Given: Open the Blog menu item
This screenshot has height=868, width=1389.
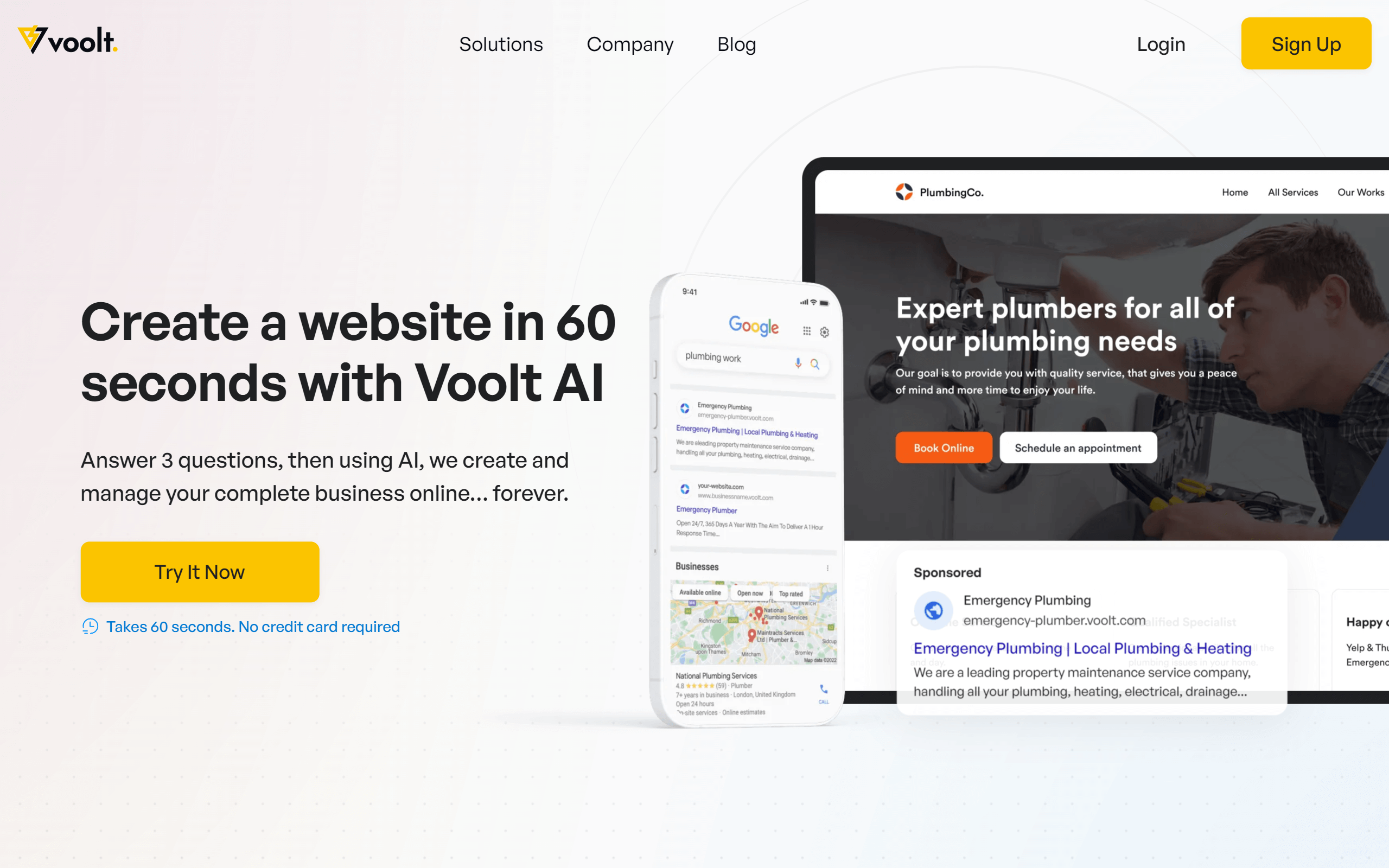Looking at the screenshot, I should coord(736,43).
